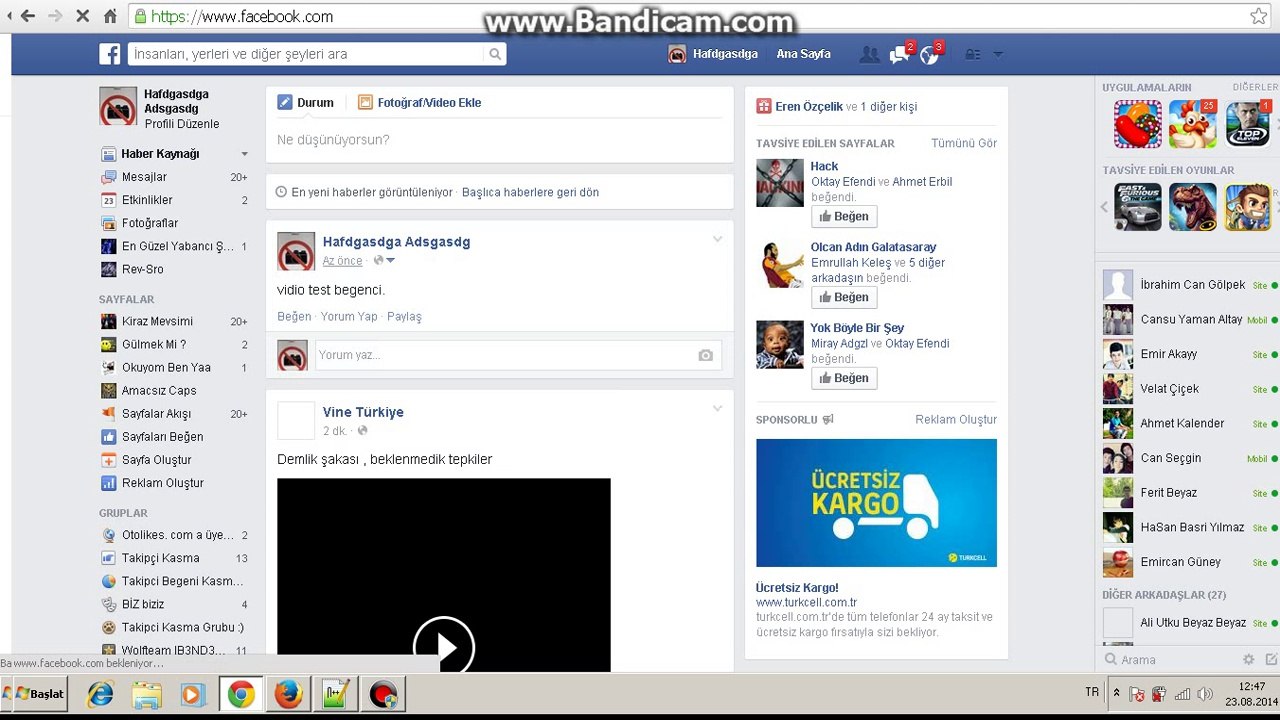Viewport: 1280px width, 720px height.
Task: Click the volume icon in system tray
Action: [x=1205, y=694]
